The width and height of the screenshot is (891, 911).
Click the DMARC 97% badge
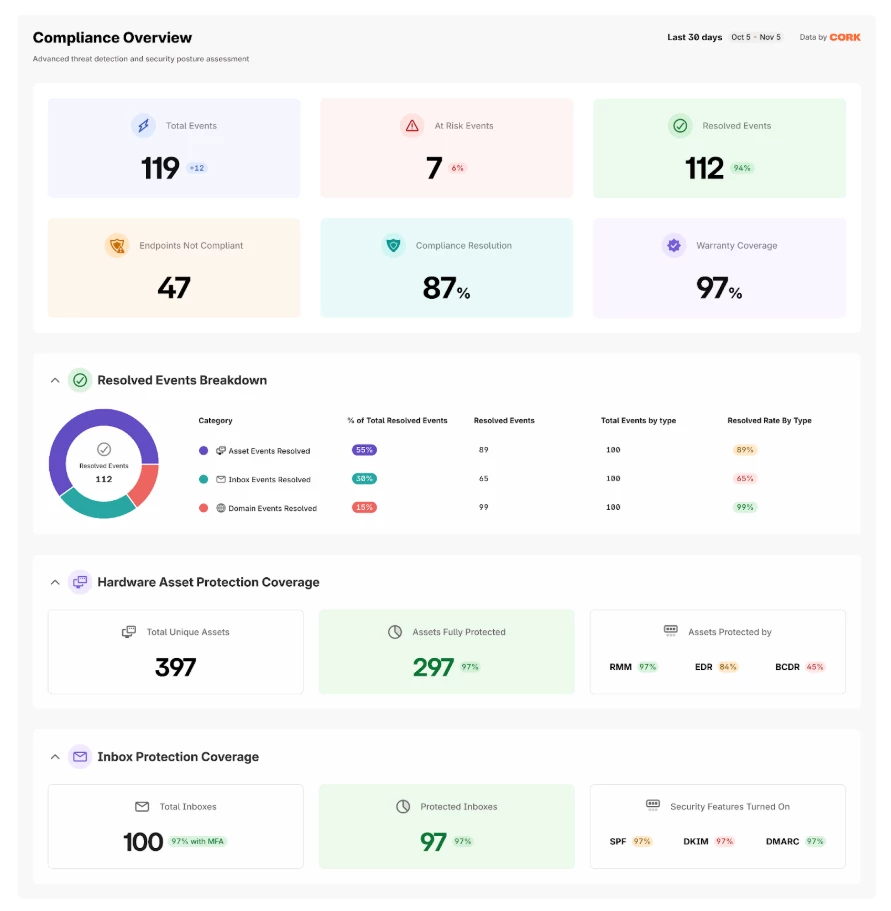(x=815, y=841)
